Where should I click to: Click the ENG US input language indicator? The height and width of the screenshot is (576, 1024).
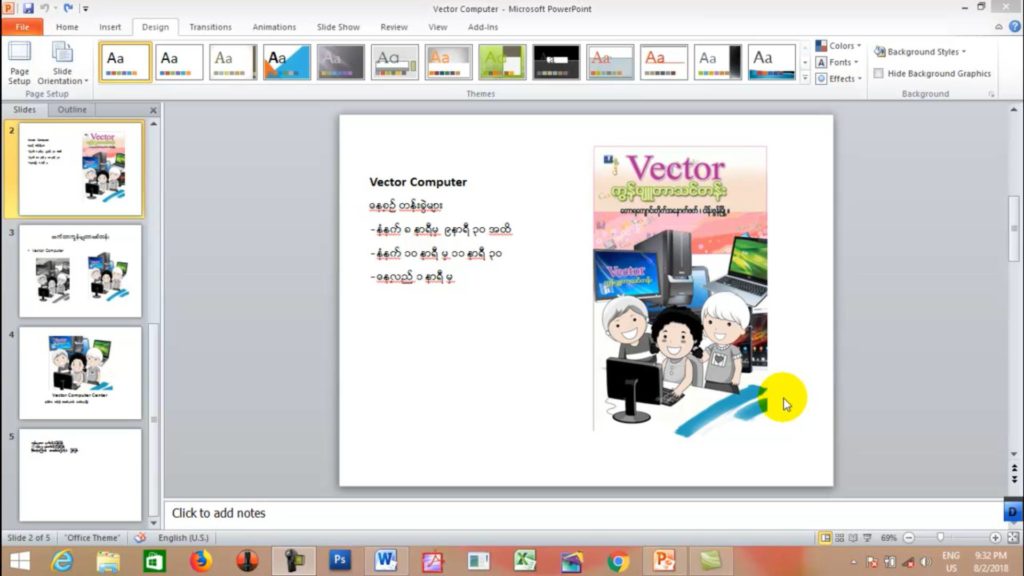click(x=951, y=562)
